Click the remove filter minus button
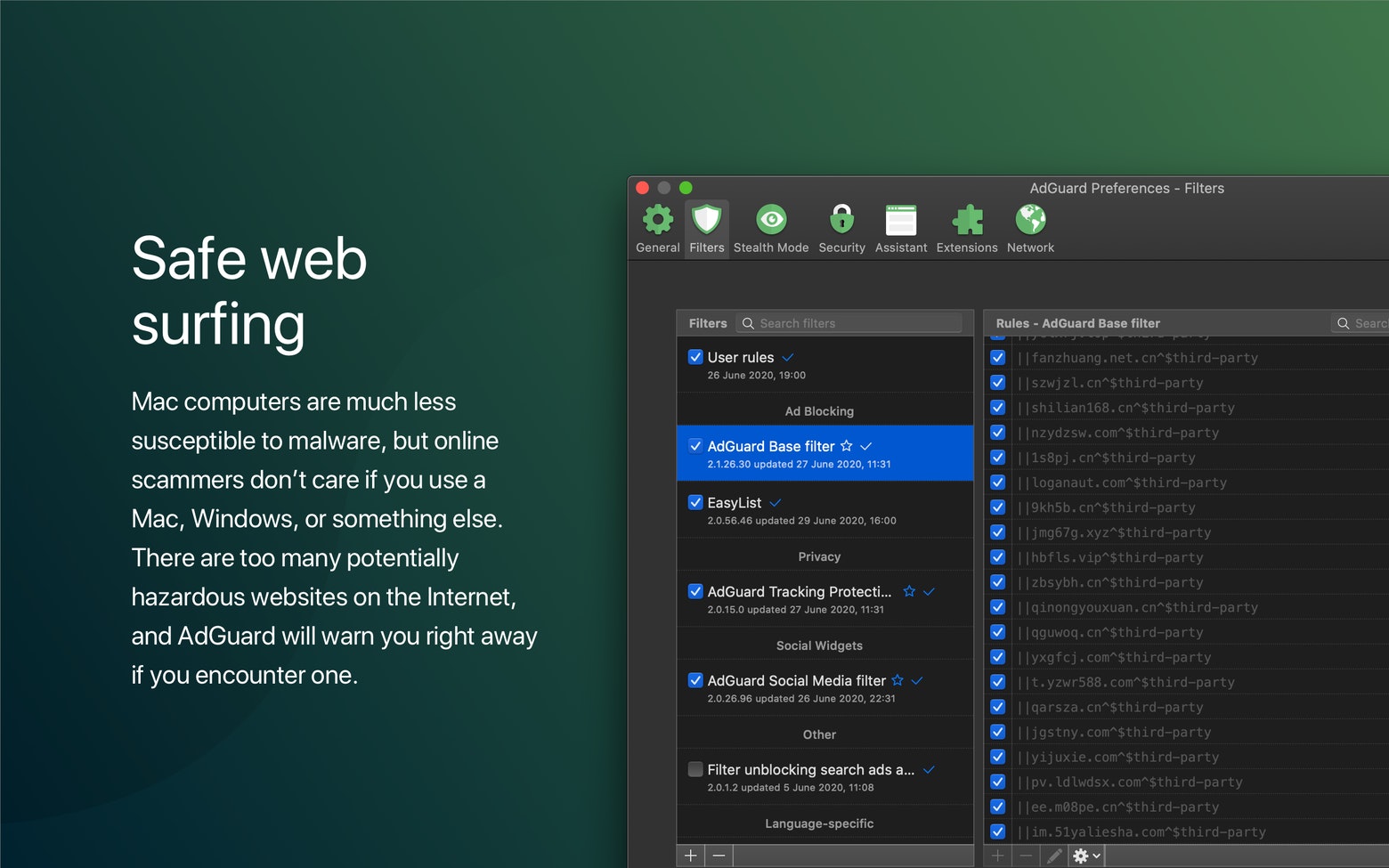1389x868 pixels. (x=719, y=856)
